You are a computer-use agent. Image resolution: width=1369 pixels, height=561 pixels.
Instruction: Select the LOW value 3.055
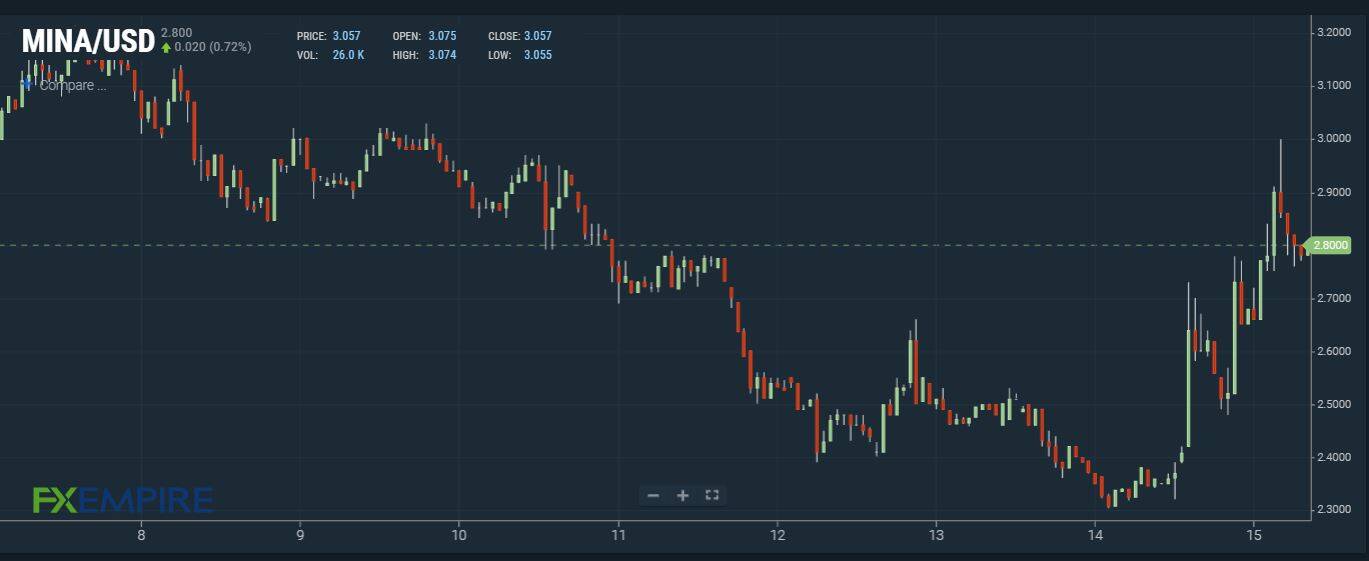point(538,55)
